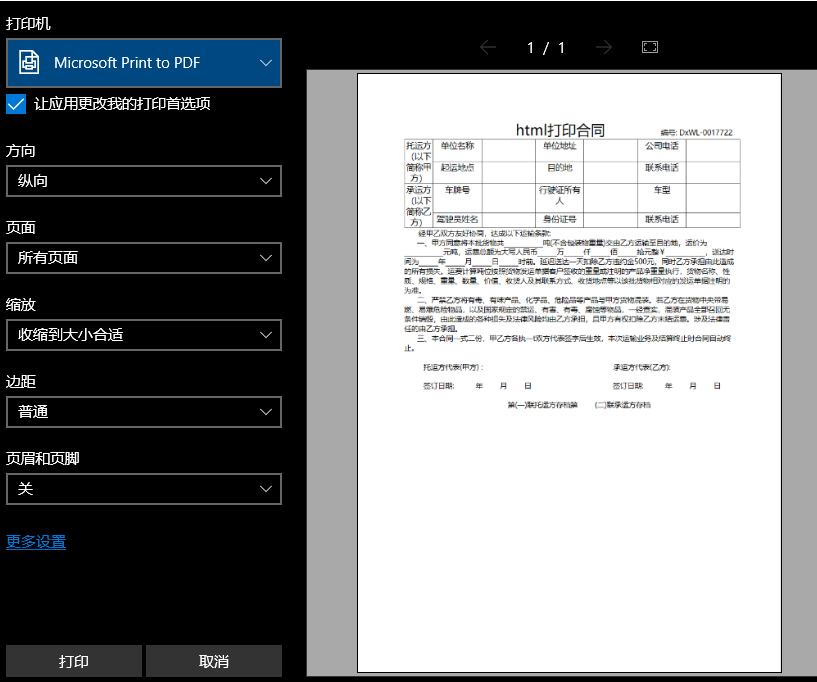Viewport: 817px width, 682px height.
Task: Click the page number 1 / 1 indicator
Action: click(546, 48)
